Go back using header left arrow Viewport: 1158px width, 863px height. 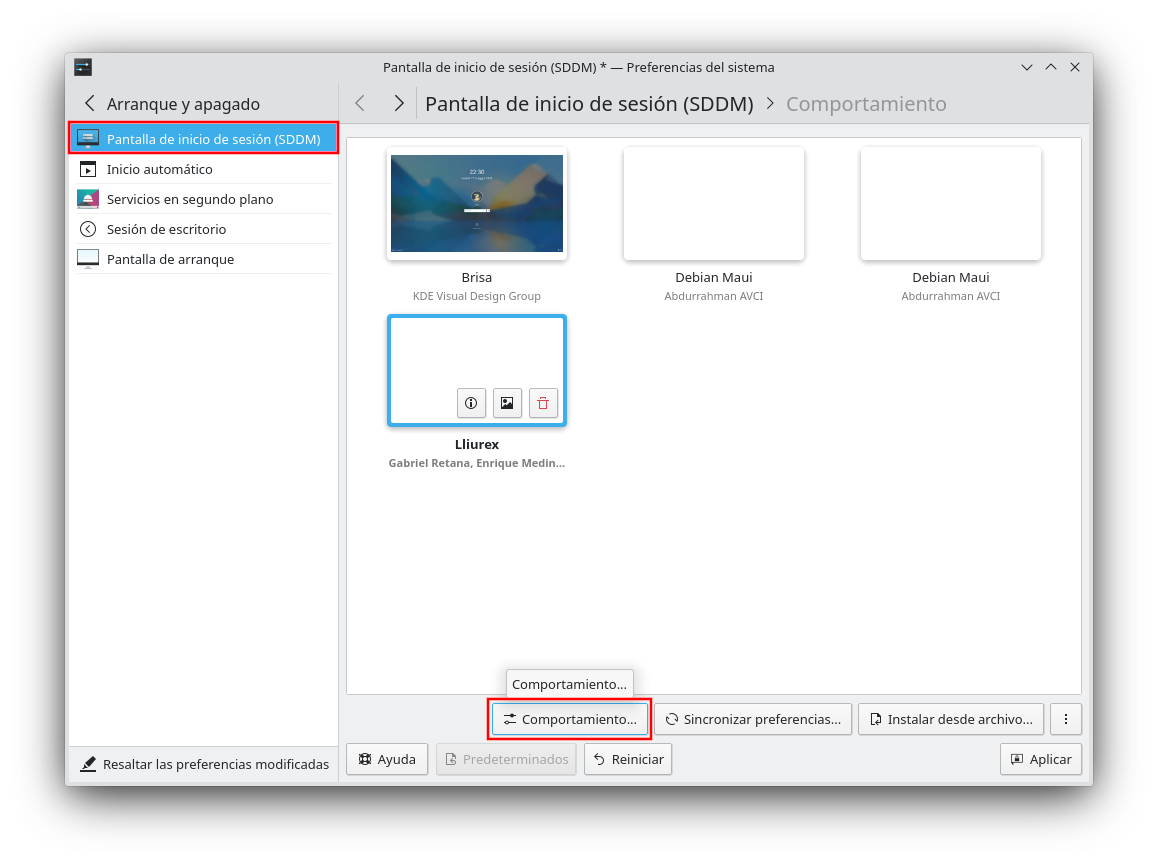pos(360,104)
